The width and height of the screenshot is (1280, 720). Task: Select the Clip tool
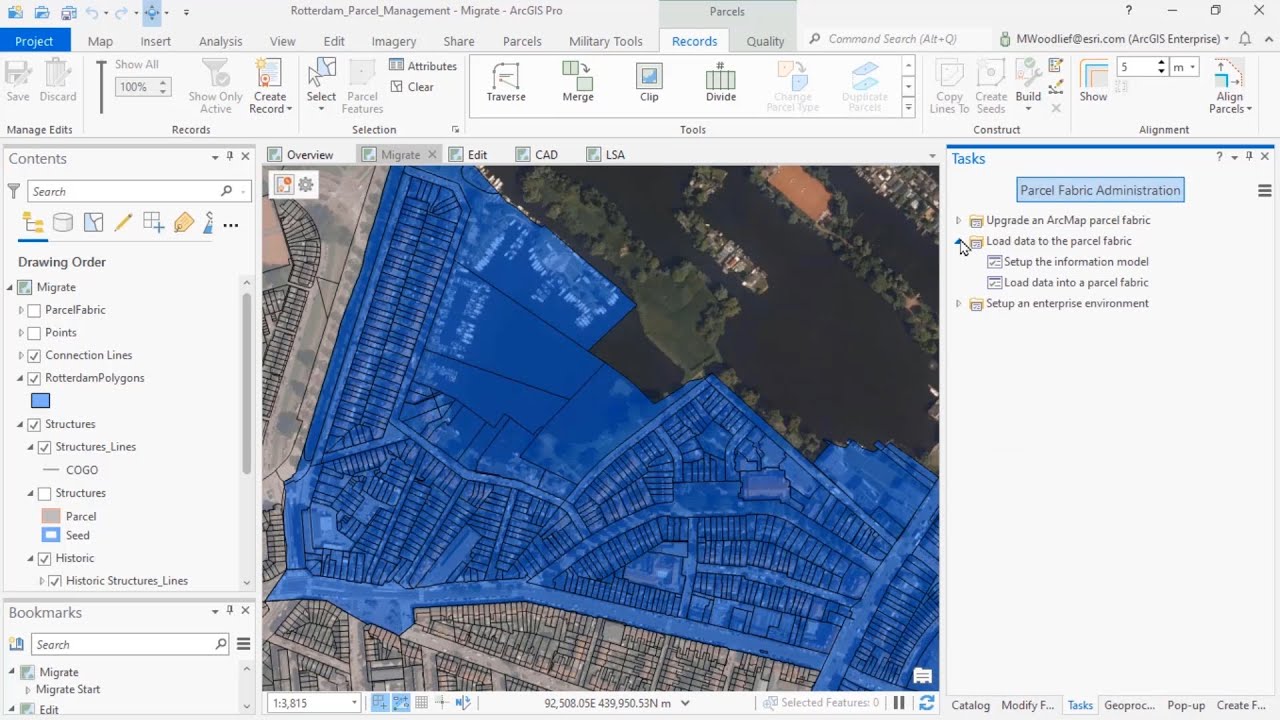(x=649, y=82)
